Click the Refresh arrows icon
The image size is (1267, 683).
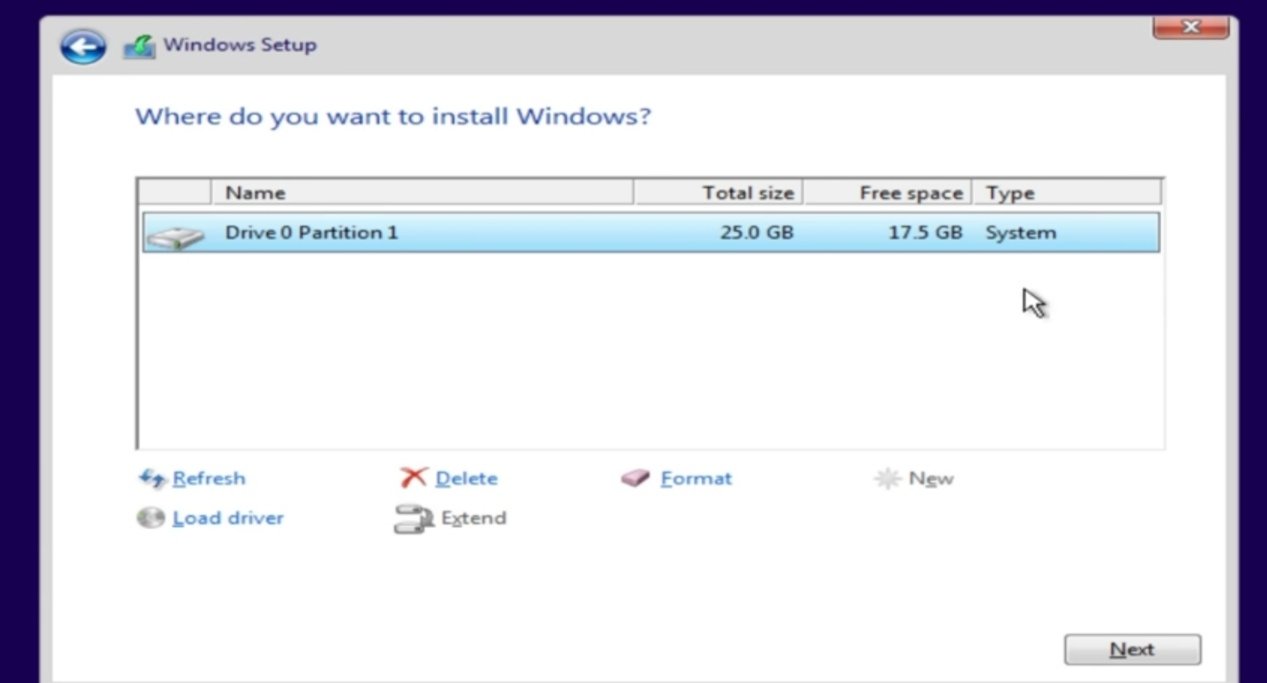(x=151, y=479)
